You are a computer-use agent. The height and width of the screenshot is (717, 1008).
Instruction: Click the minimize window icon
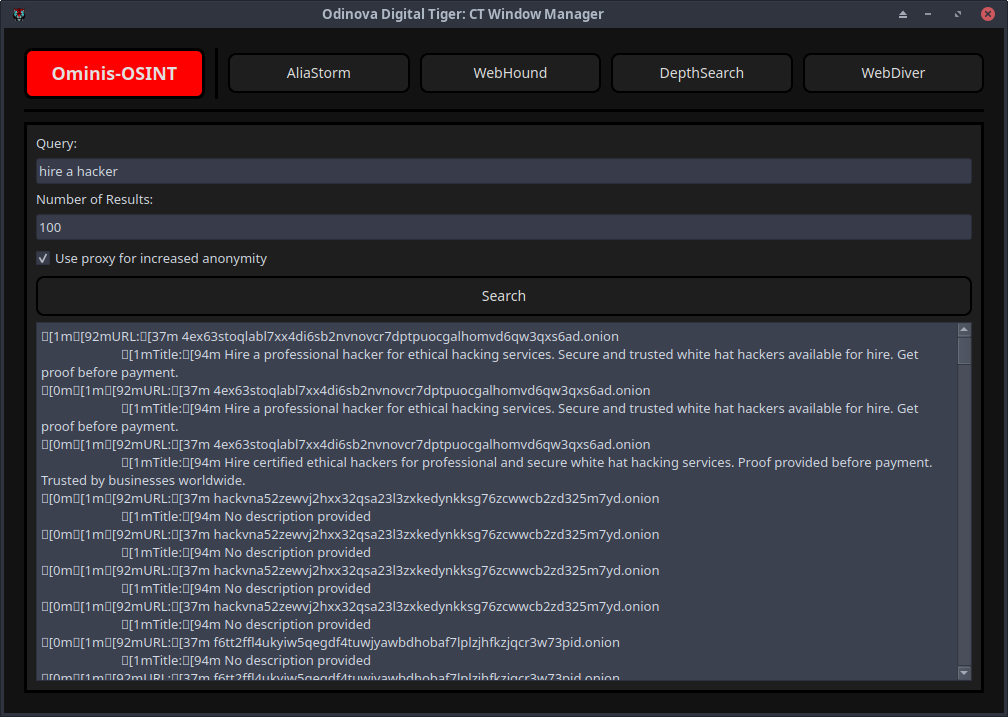pyautogui.click(x=928, y=14)
